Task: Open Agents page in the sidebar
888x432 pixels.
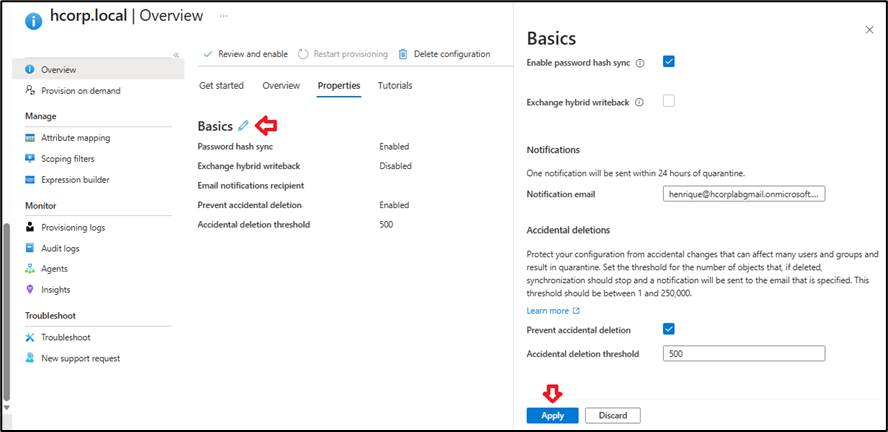Action: [x=55, y=269]
